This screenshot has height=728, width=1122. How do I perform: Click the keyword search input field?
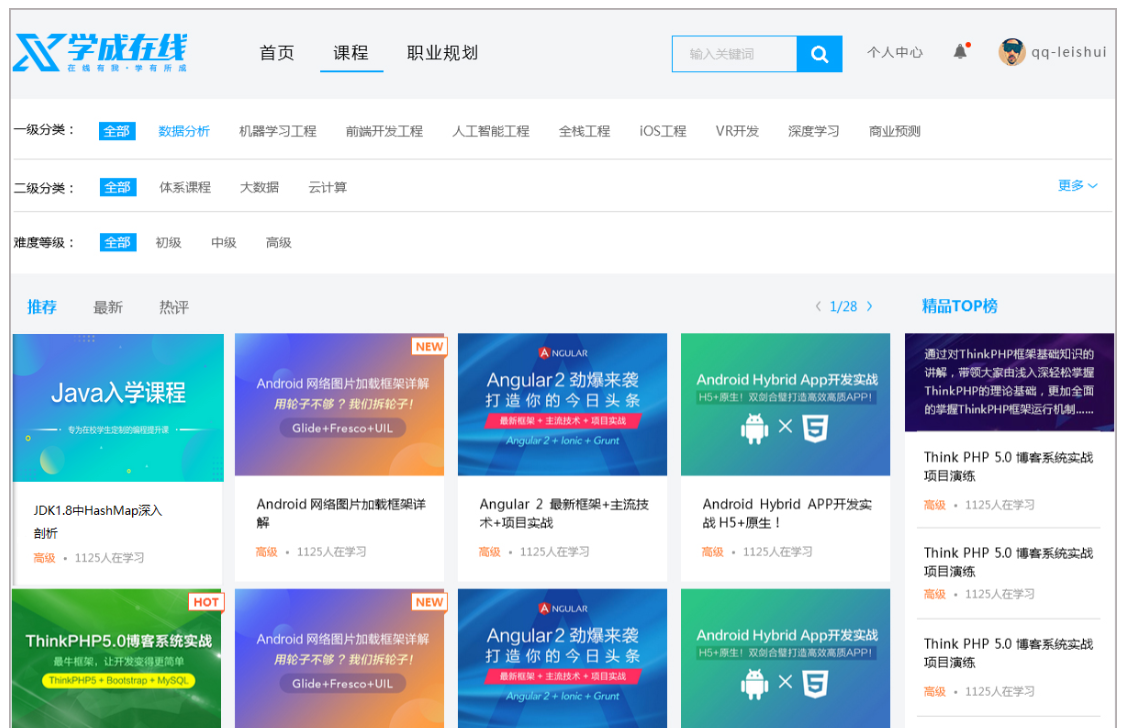click(x=734, y=54)
